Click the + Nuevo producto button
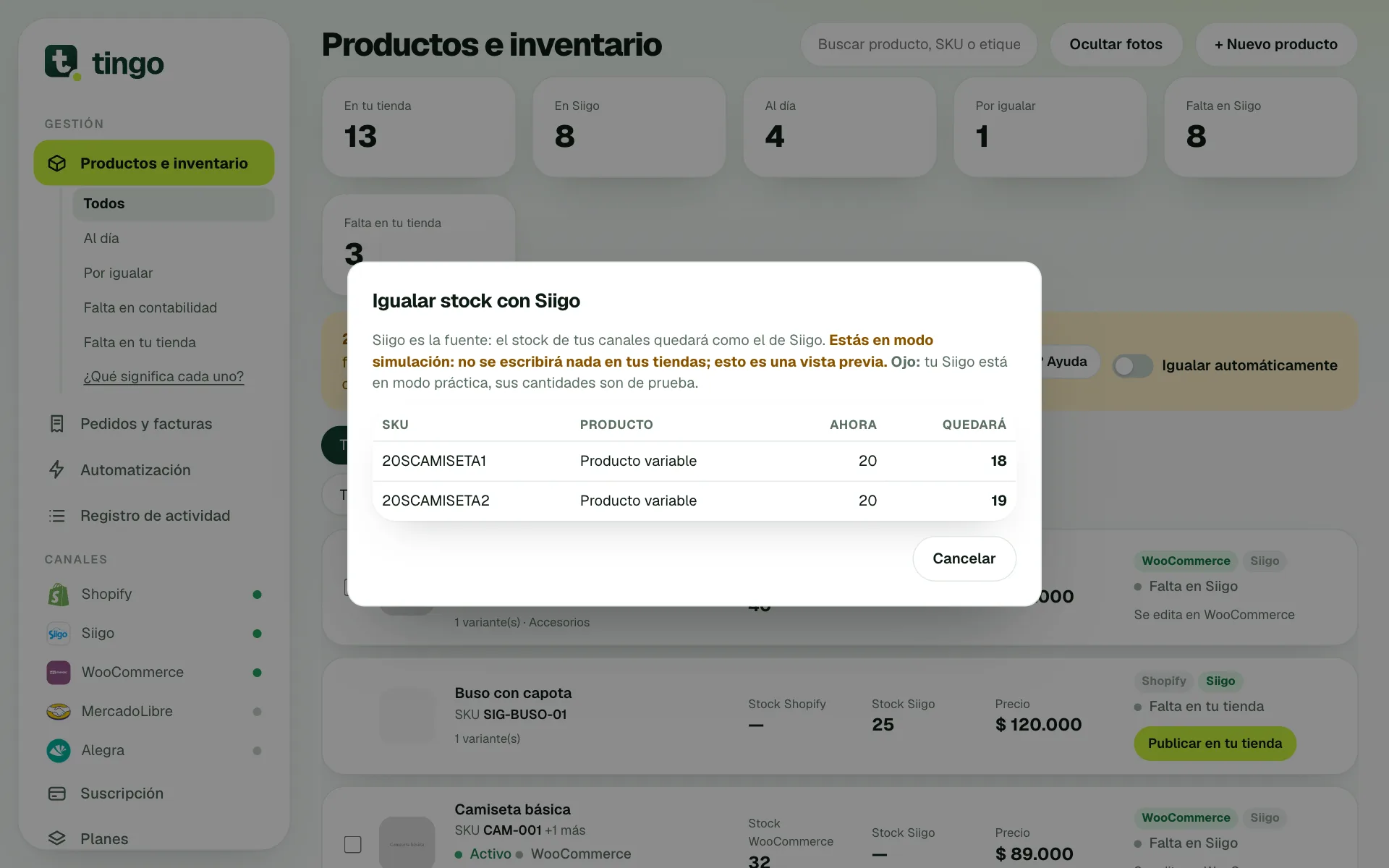The image size is (1389, 868). click(x=1276, y=44)
